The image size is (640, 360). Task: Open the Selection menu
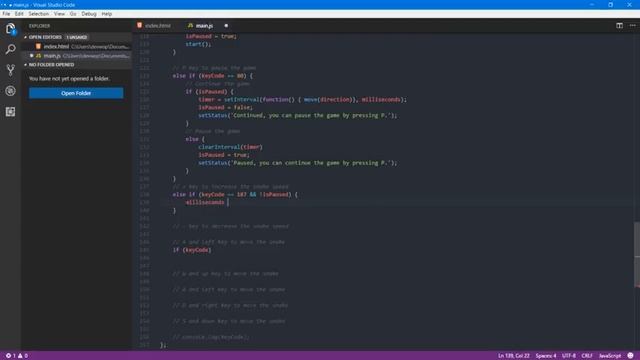coord(39,14)
